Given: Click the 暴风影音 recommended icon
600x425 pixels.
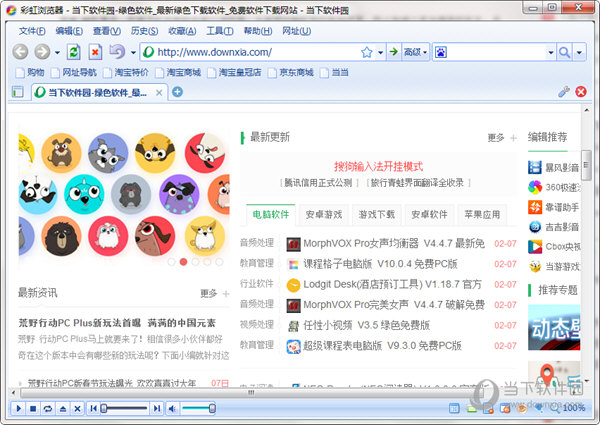Looking at the screenshot, I should tap(535, 168).
